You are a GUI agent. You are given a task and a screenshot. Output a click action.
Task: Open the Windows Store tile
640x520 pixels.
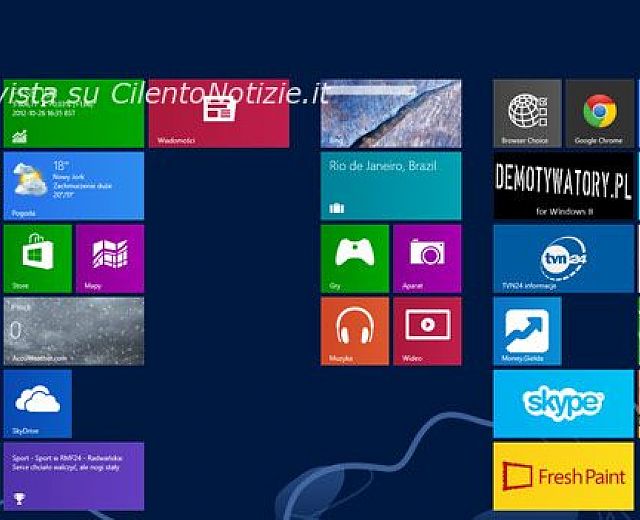38,259
